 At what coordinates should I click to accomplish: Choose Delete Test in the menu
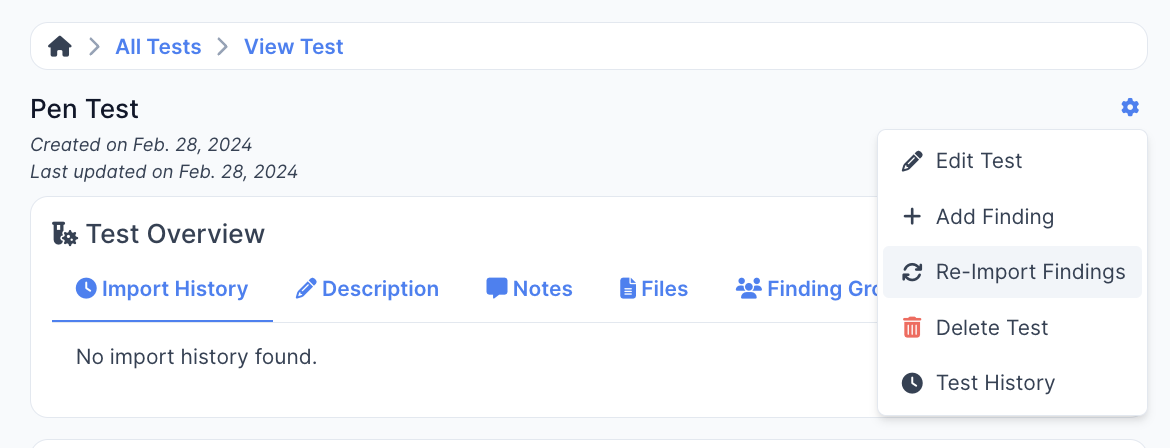(991, 328)
